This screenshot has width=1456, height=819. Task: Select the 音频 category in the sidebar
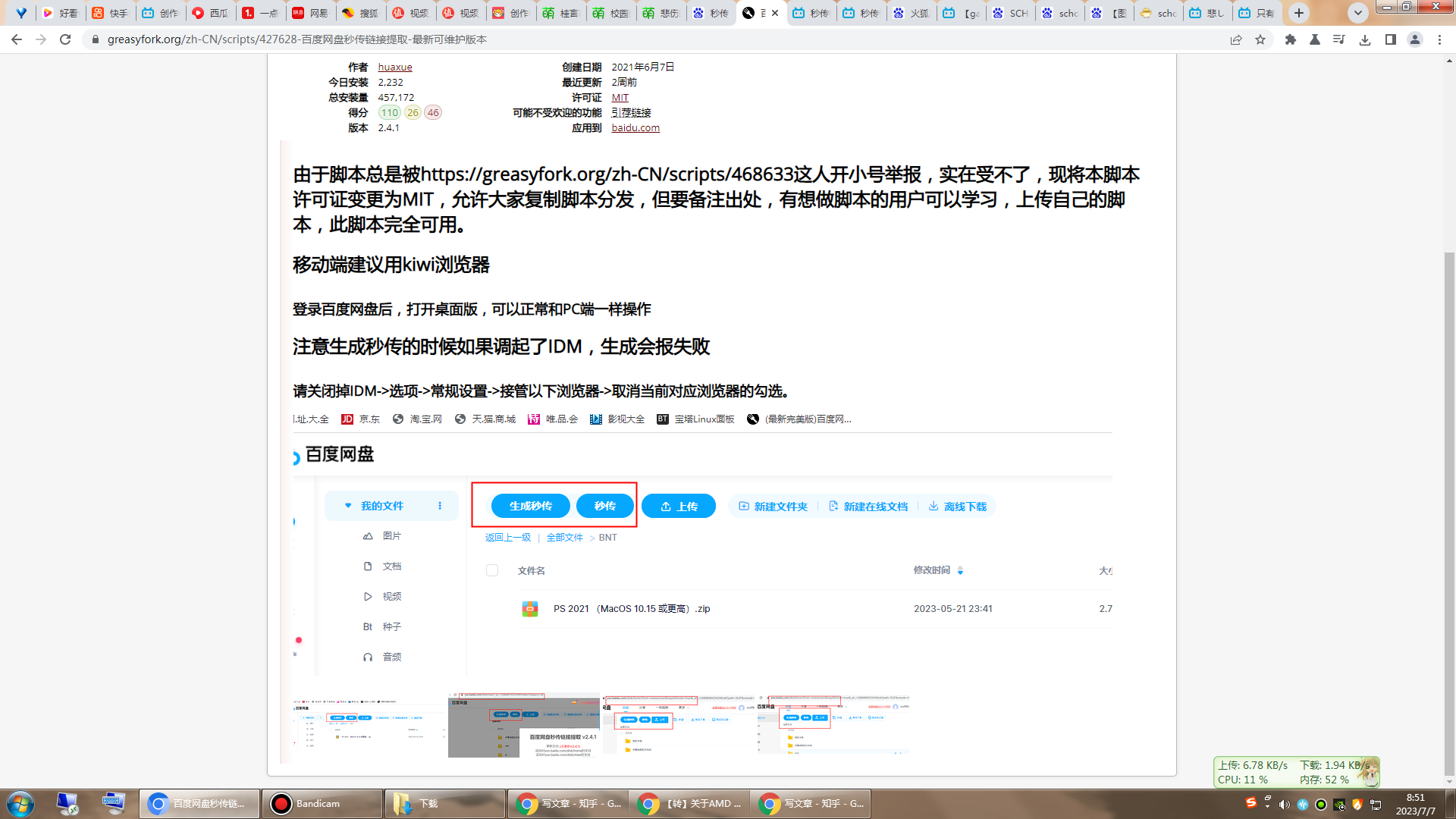[x=391, y=657]
